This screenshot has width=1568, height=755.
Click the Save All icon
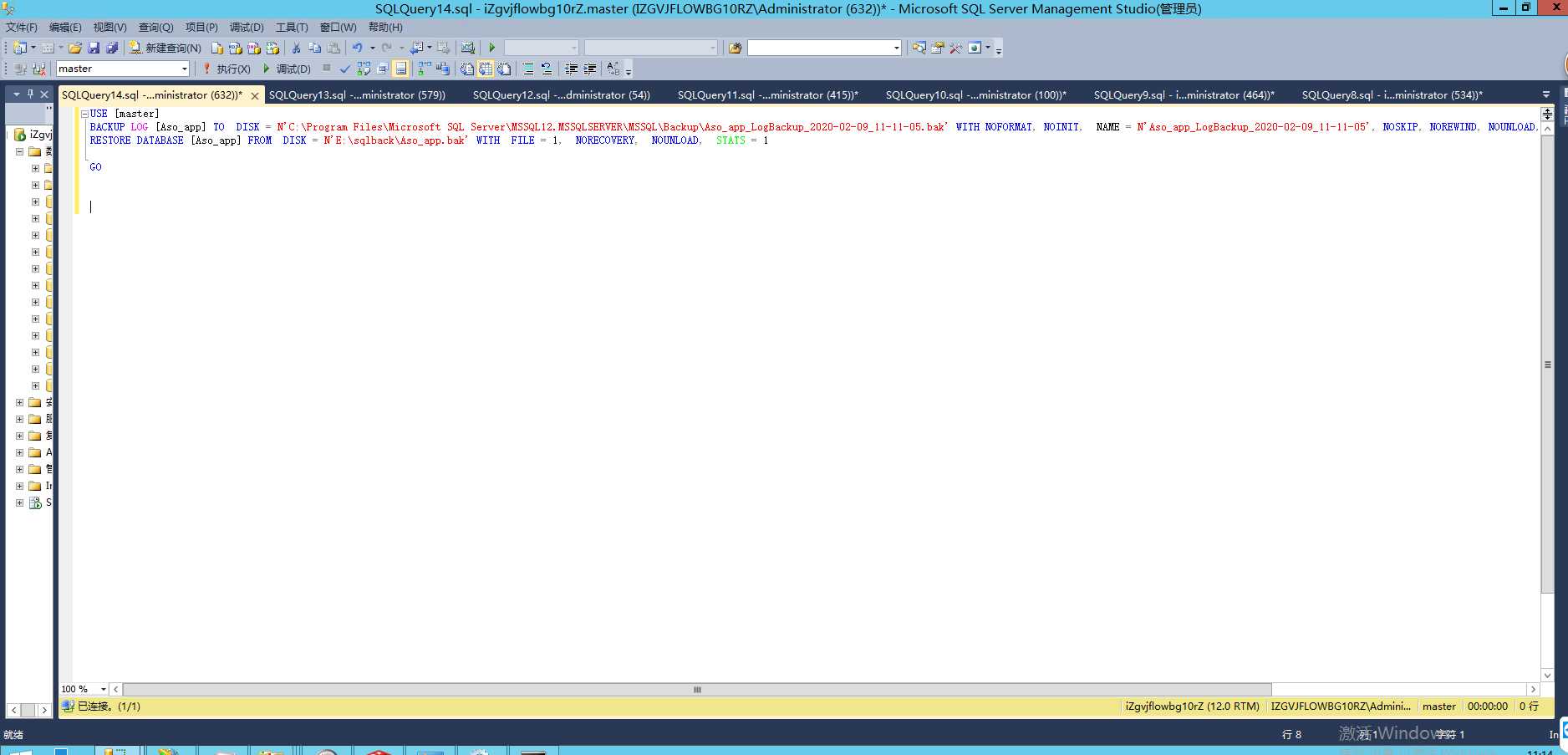(x=112, y=48)
